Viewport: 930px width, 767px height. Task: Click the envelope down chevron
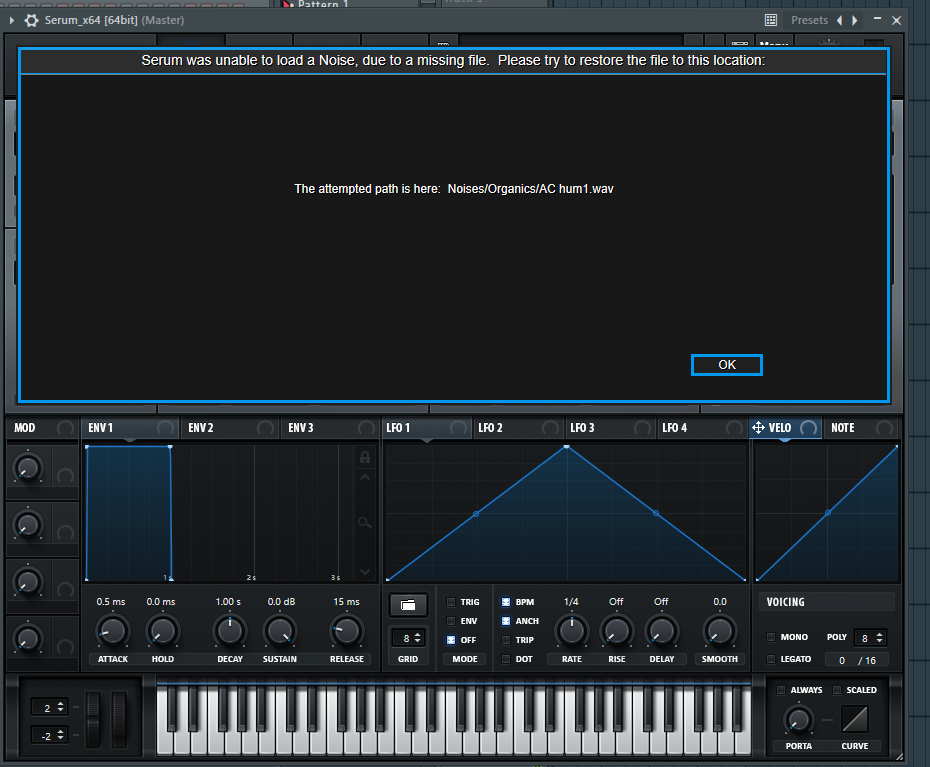(x=365, y=572)
